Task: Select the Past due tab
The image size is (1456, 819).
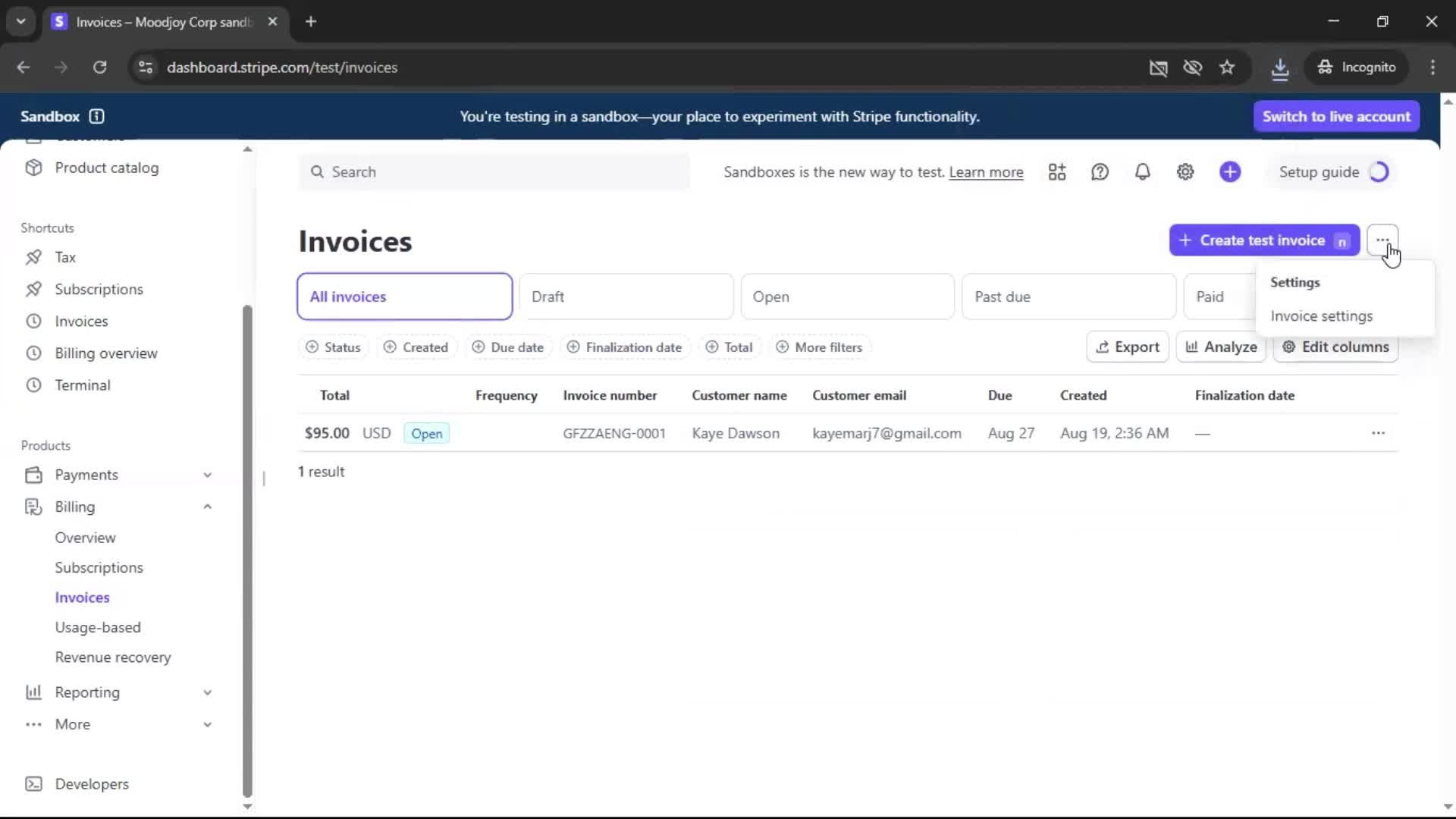Action: coord(1068,297)
